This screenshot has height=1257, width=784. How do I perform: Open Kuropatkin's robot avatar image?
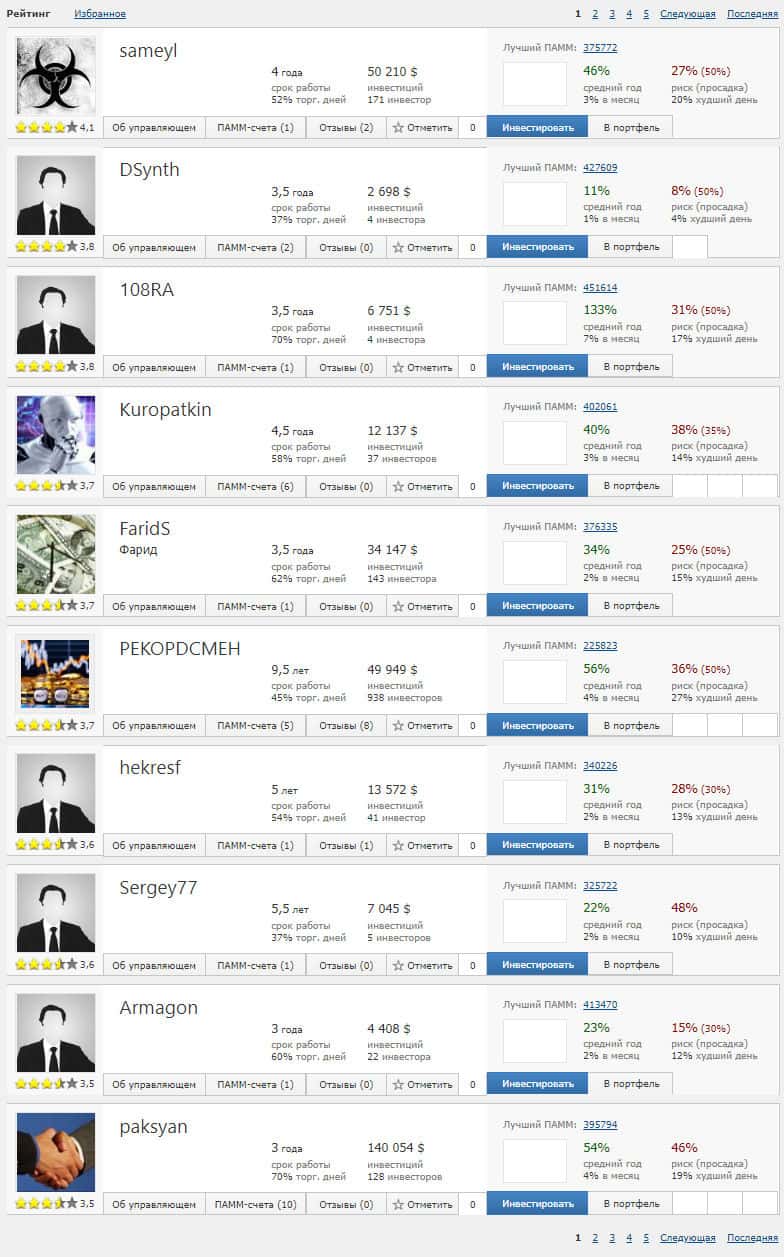[x=56, y=434]
